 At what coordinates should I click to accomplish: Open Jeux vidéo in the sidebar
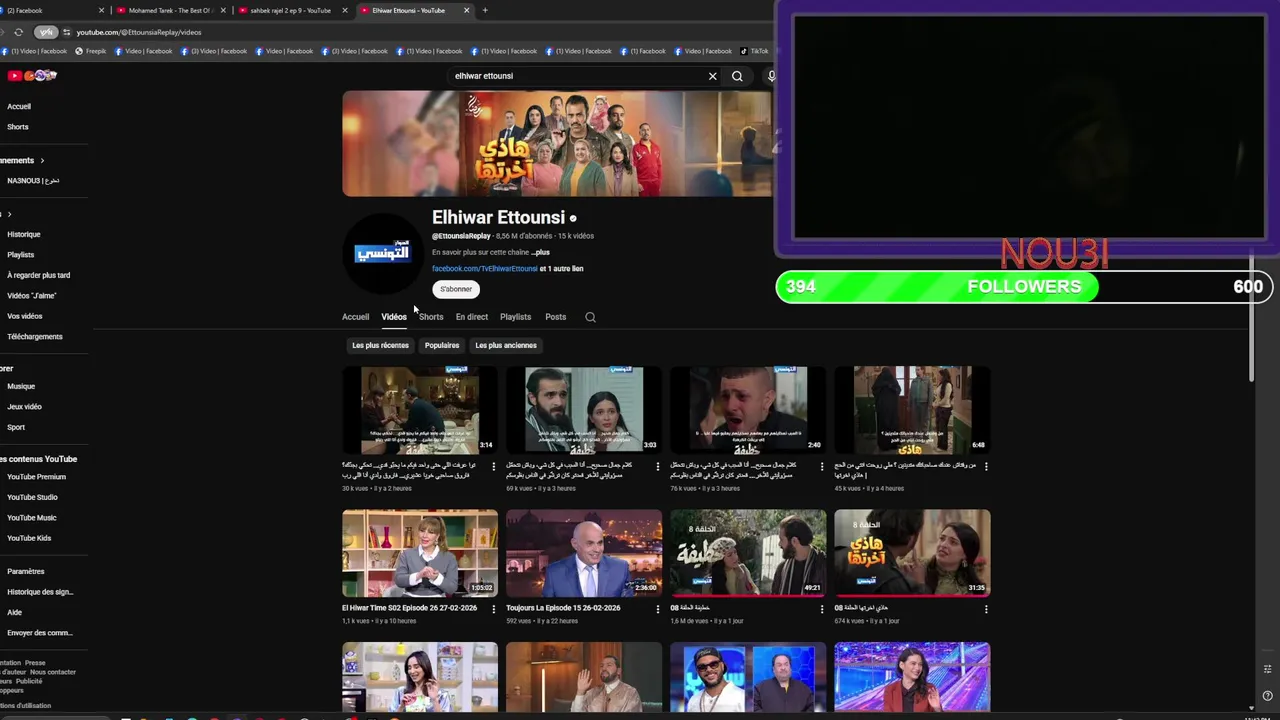24,407
